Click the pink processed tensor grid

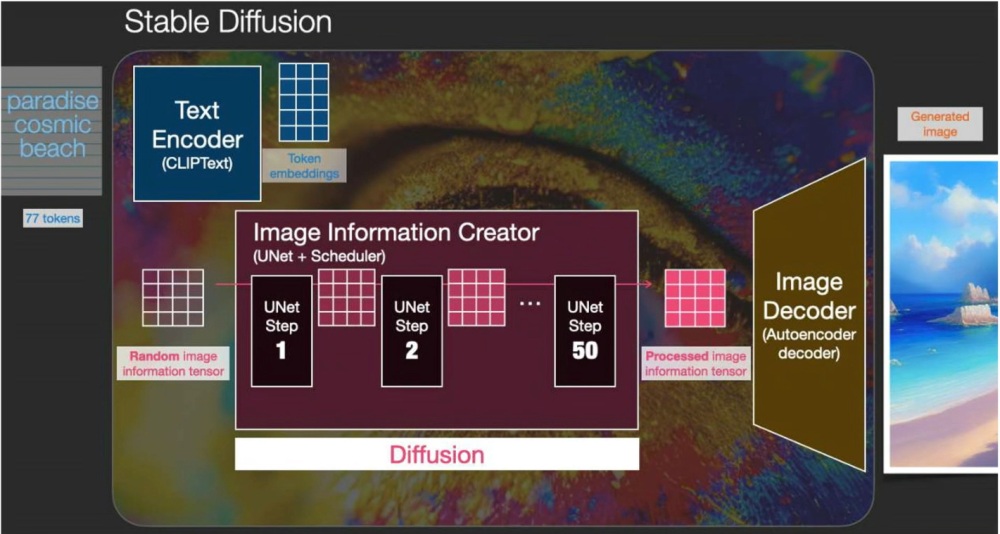(695, 298)
